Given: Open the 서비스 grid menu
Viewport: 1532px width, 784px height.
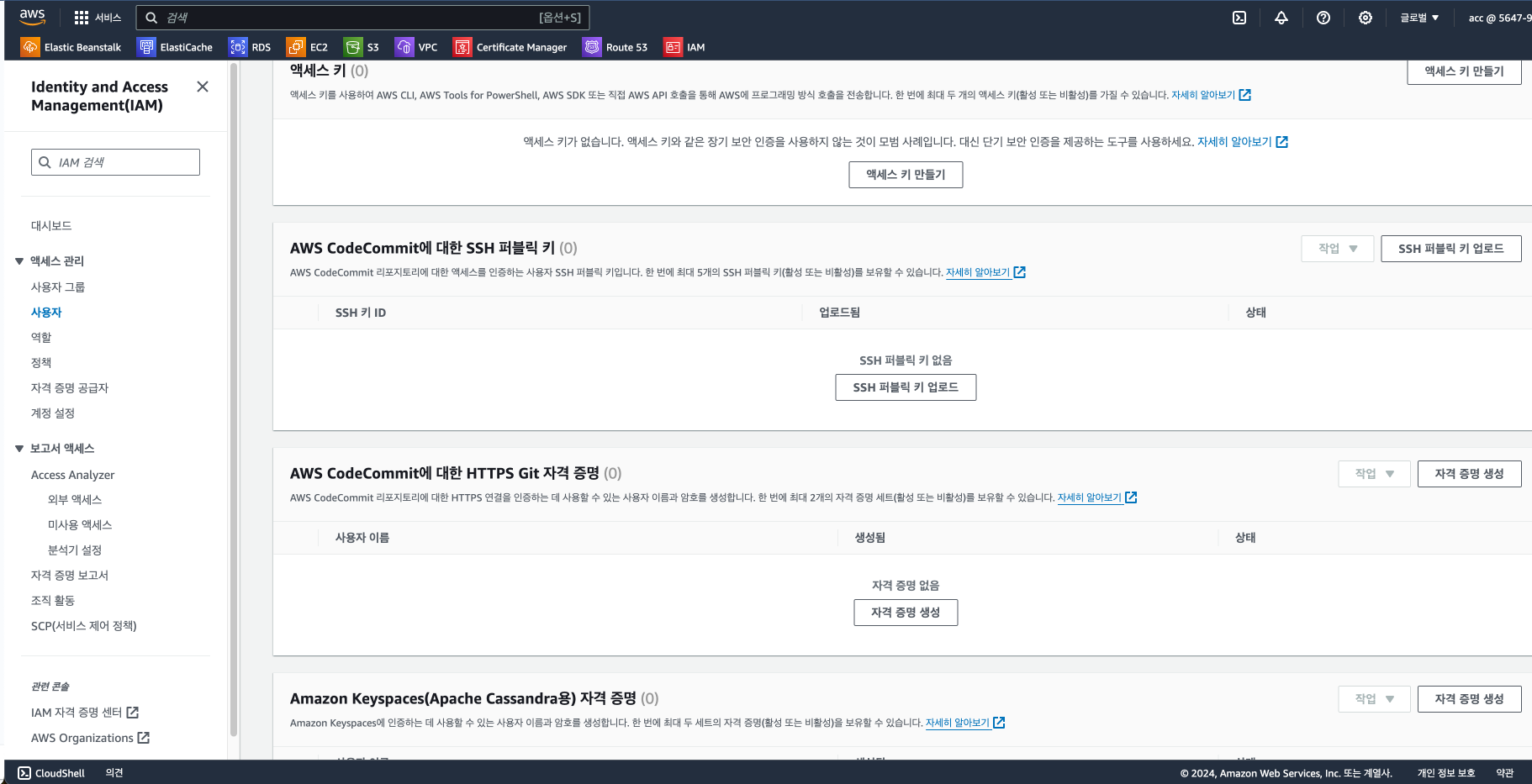Looking at the screenshot, I should tap(98, 18).
